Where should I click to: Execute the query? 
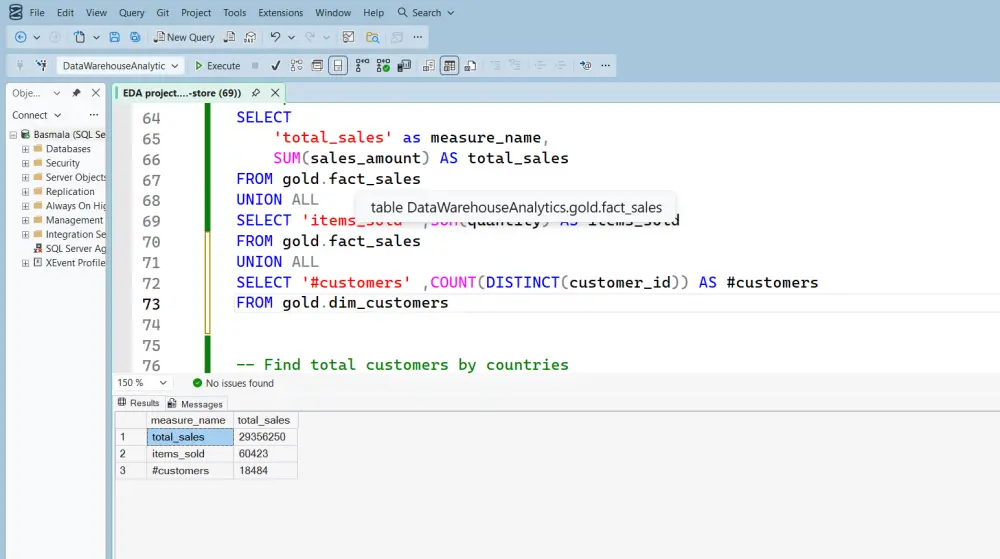point(217,66)
